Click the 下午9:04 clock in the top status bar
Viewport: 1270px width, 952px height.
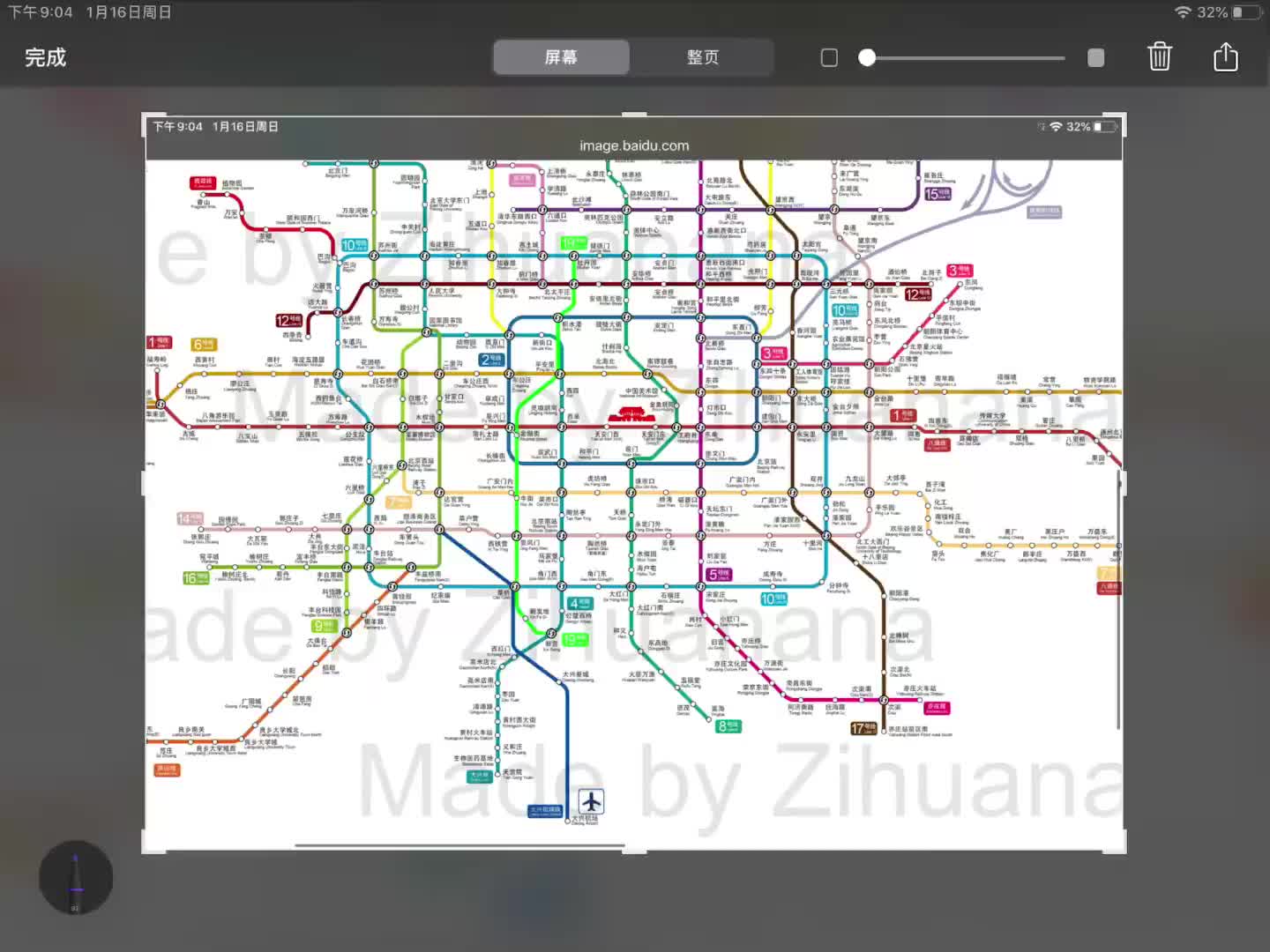[41, 12]
